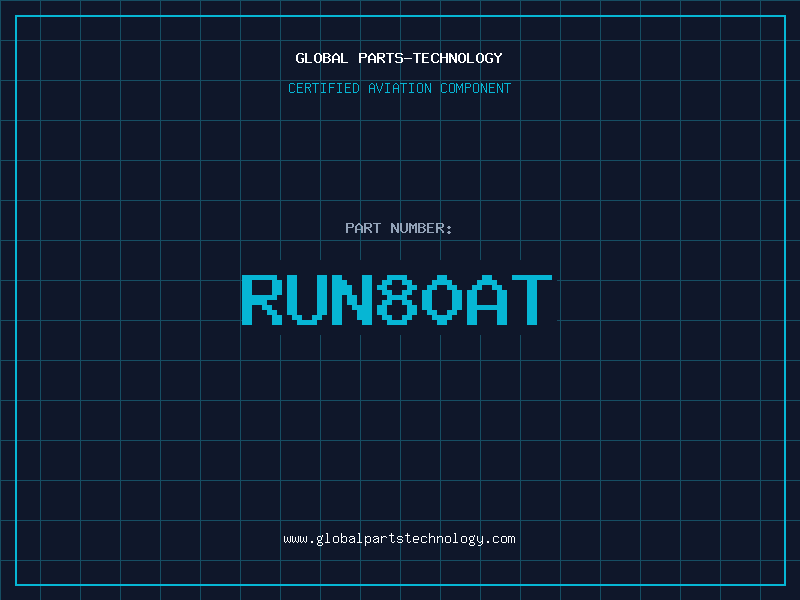
Task: Select the CERTIFIED AVIATION COMPONENT subtitle
Action: pos(399,88)
